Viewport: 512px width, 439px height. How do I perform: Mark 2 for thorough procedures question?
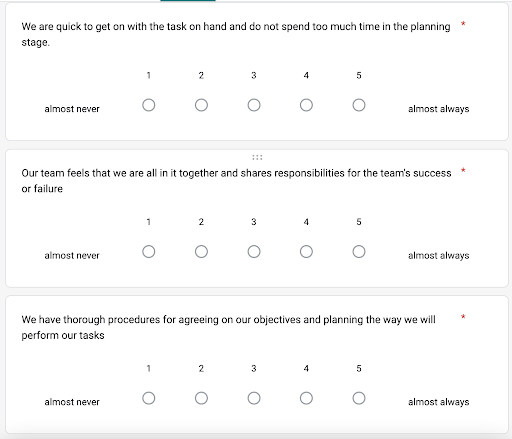tap(201, 398)
